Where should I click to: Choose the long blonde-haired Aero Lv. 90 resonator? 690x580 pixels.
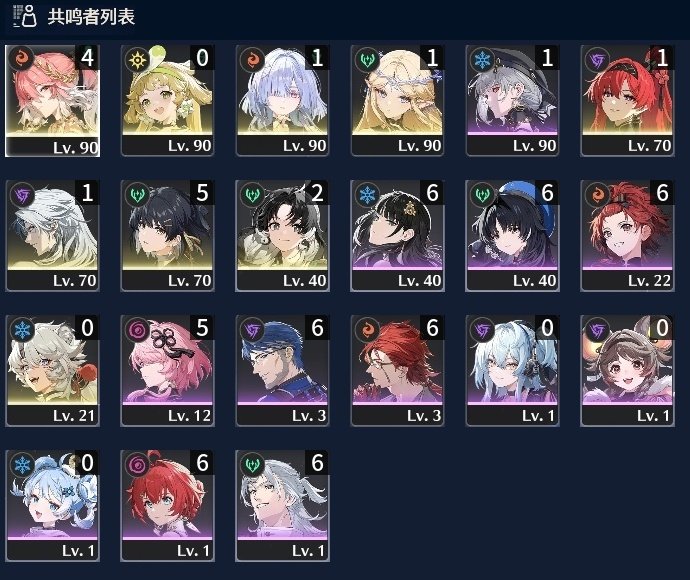pyautogui.click(x=397, y=100)
